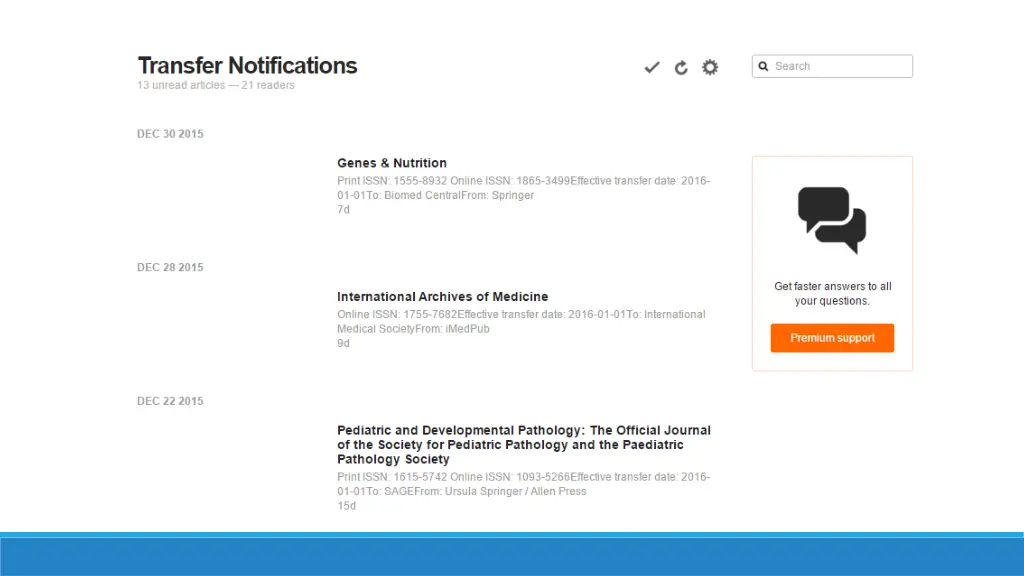Click the orange Premium support button
Image resolution: width=1024 pixels, height=576 pixels.
tap(832, 338)
